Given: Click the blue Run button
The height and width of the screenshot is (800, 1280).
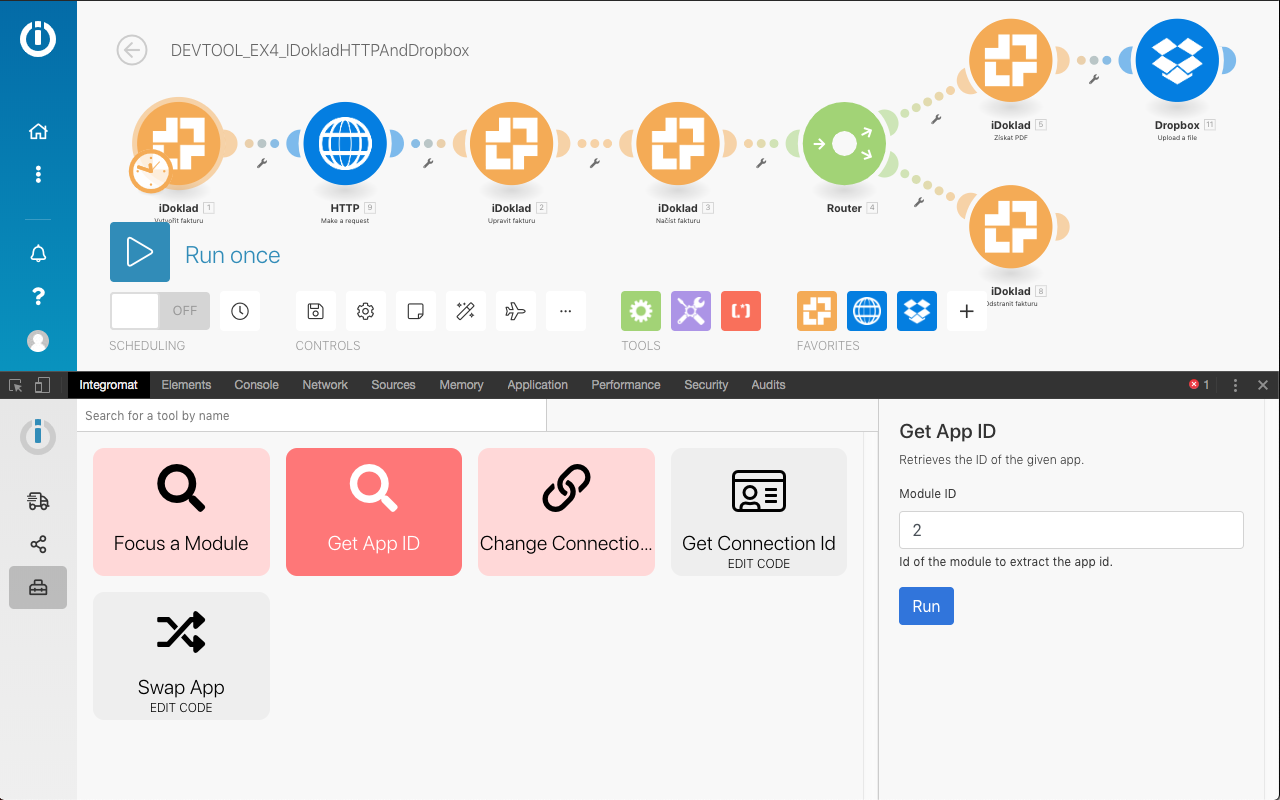Looking at the screenshot, I should [926, 606].
